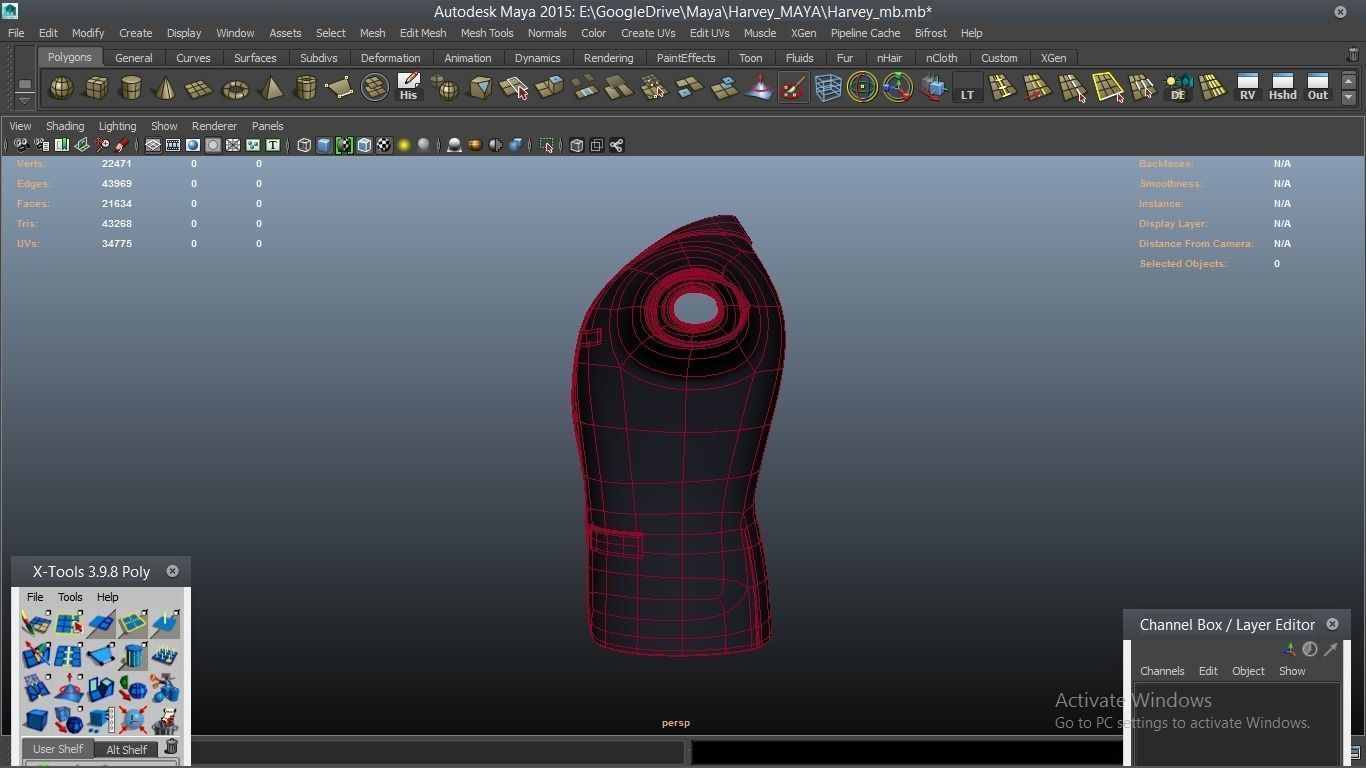The height and width of the screenshot is (768, 1366).
Task: Close the Channel Box / Layer Editor panel
Action: pos(1332,624)
